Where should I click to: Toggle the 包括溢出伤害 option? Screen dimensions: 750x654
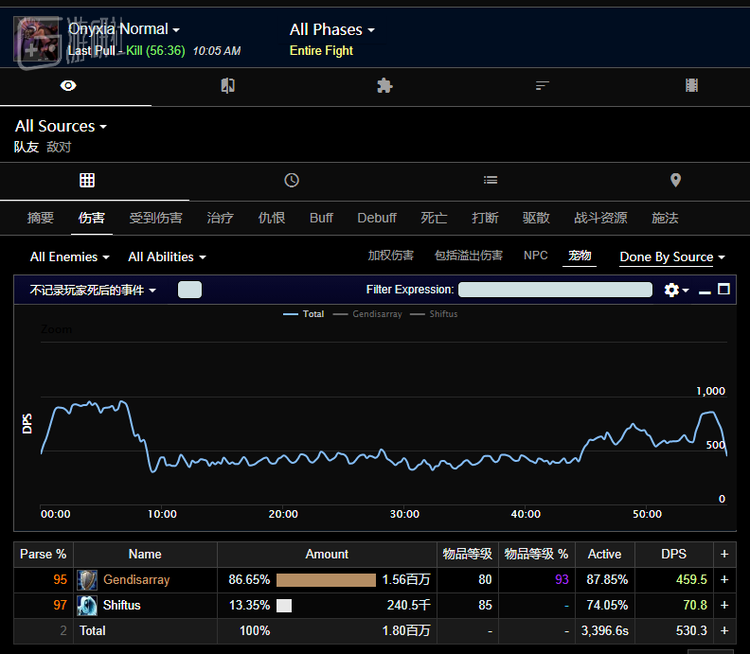(468, 256)
